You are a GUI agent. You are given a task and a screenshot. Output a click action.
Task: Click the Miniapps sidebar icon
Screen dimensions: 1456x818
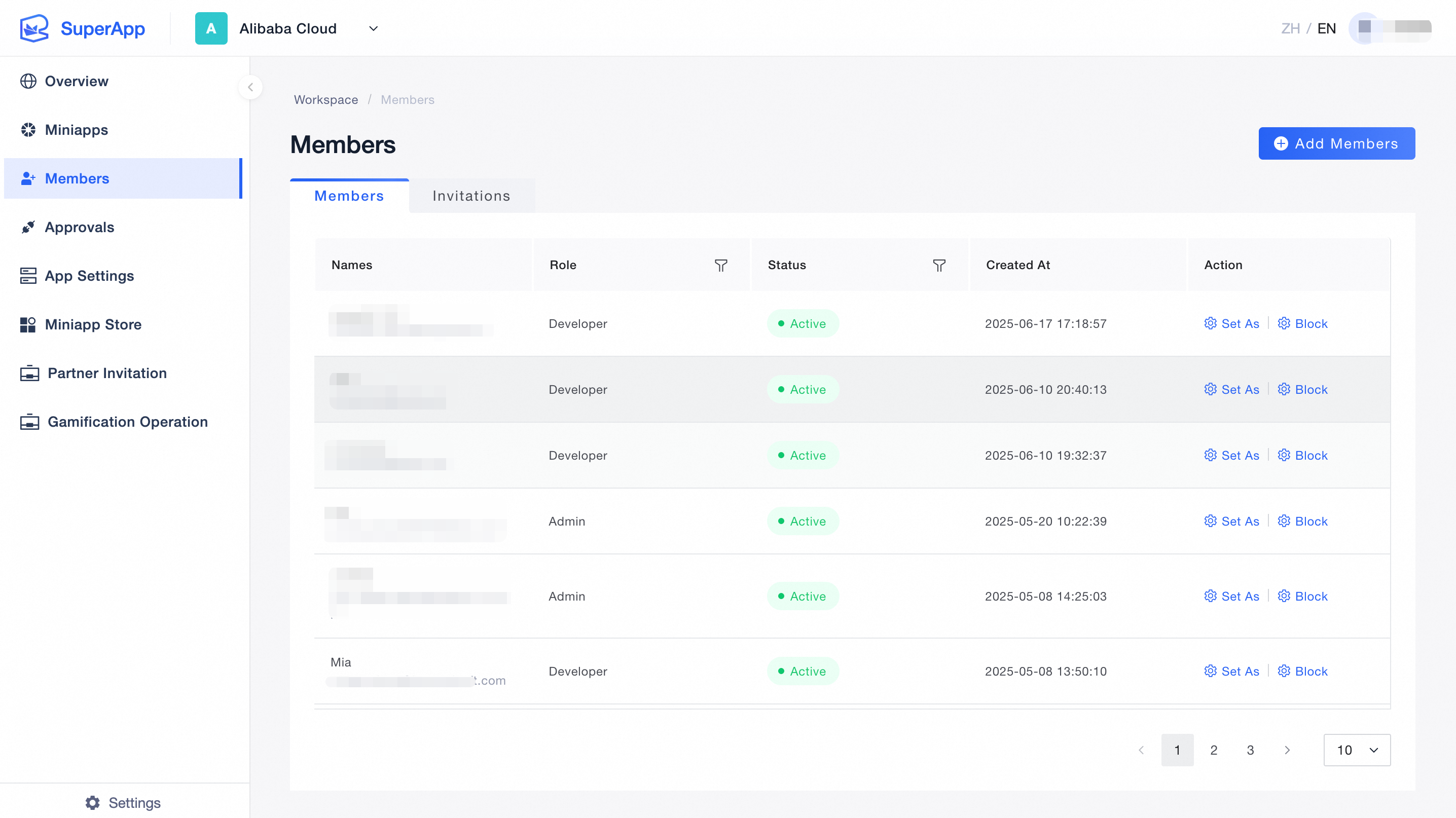(28, 130)
